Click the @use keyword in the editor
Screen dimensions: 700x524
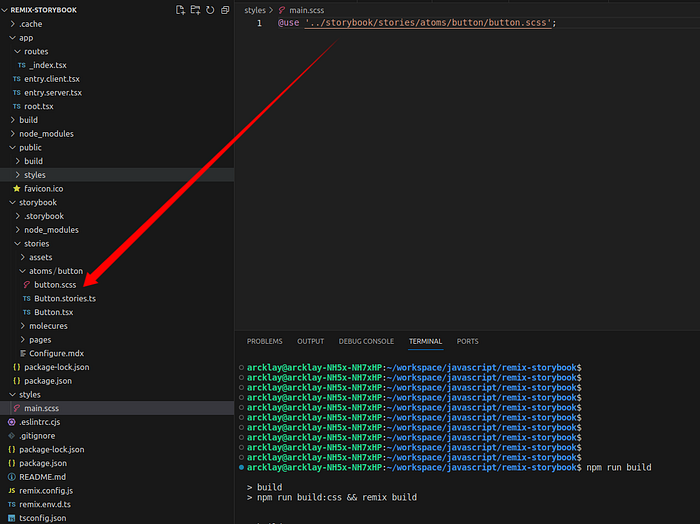(x=288, y=23)
